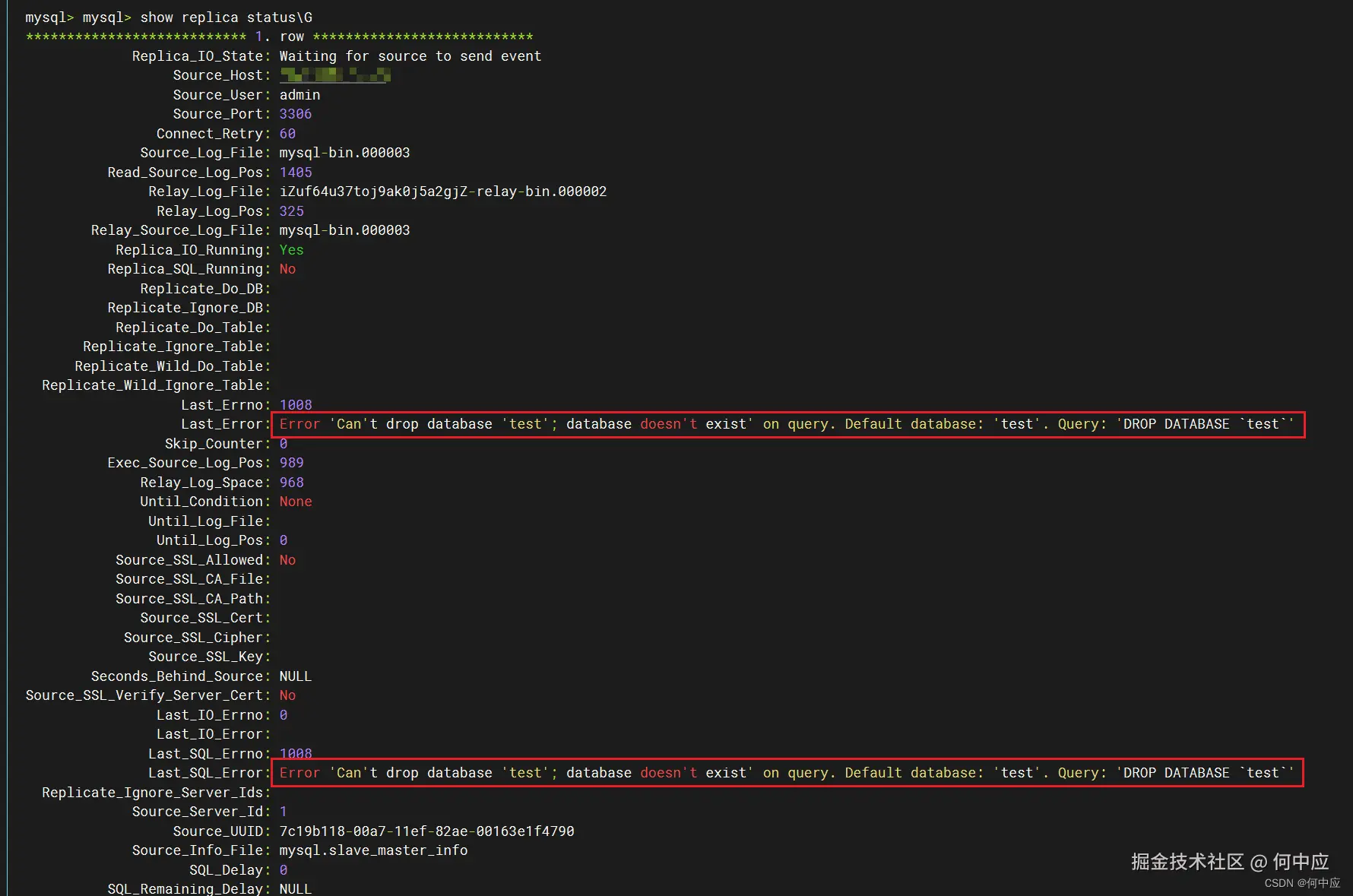Click the Seconds_Behind_Source value 'NULL'
The width and height of the screenshot is (1353, 896).
(x=296, y=676)
